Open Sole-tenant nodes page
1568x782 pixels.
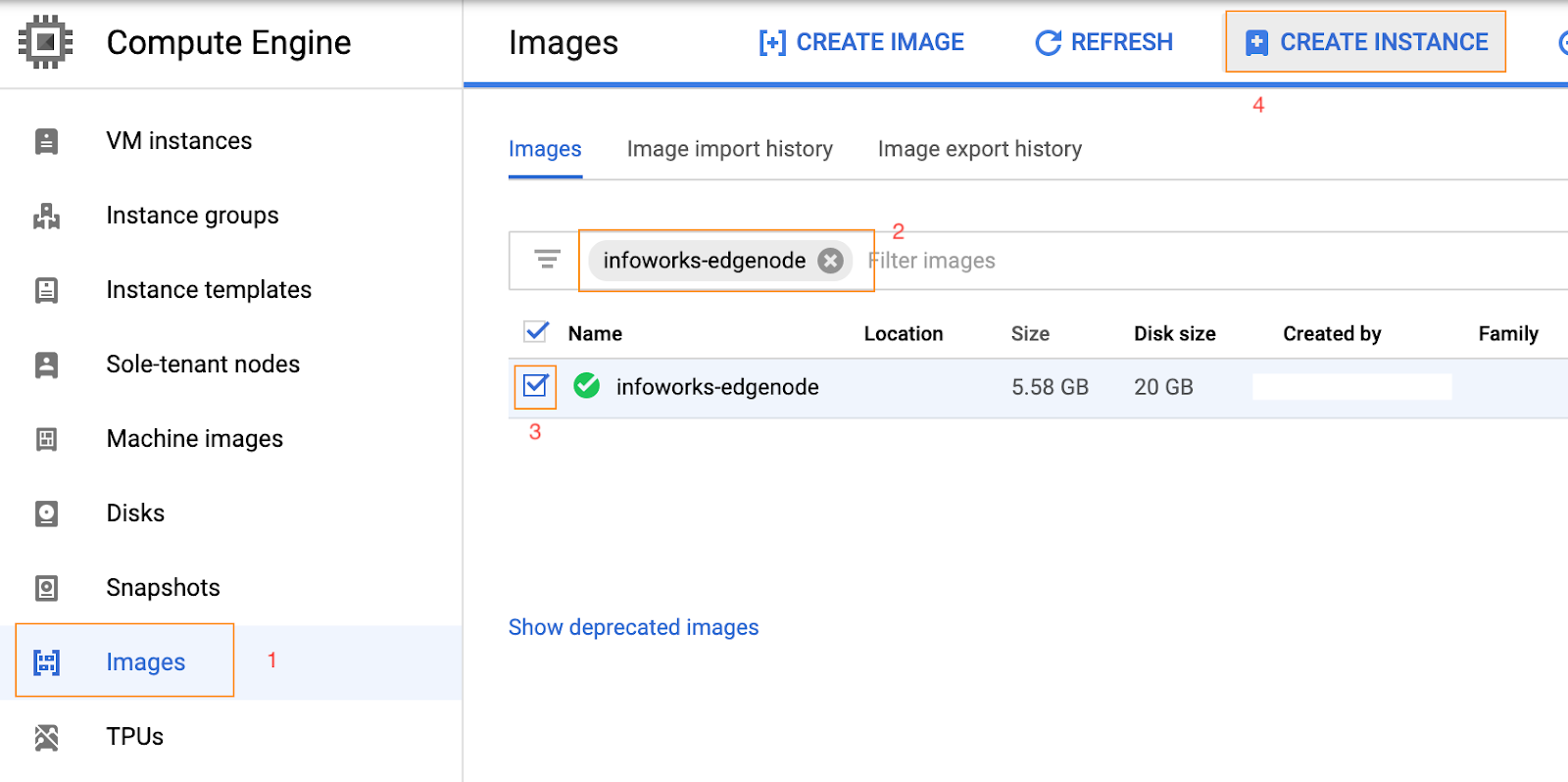[203, 365]
